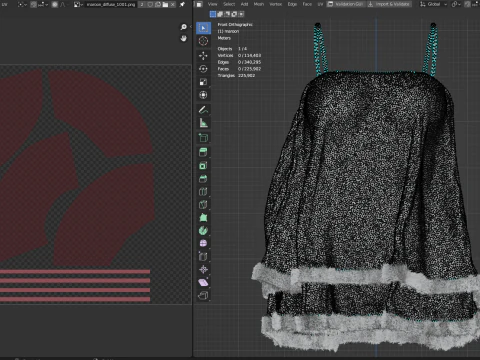Select the Measure ruler tool
This screenshot has width=480, height=360.
click(x=203, y=123)
